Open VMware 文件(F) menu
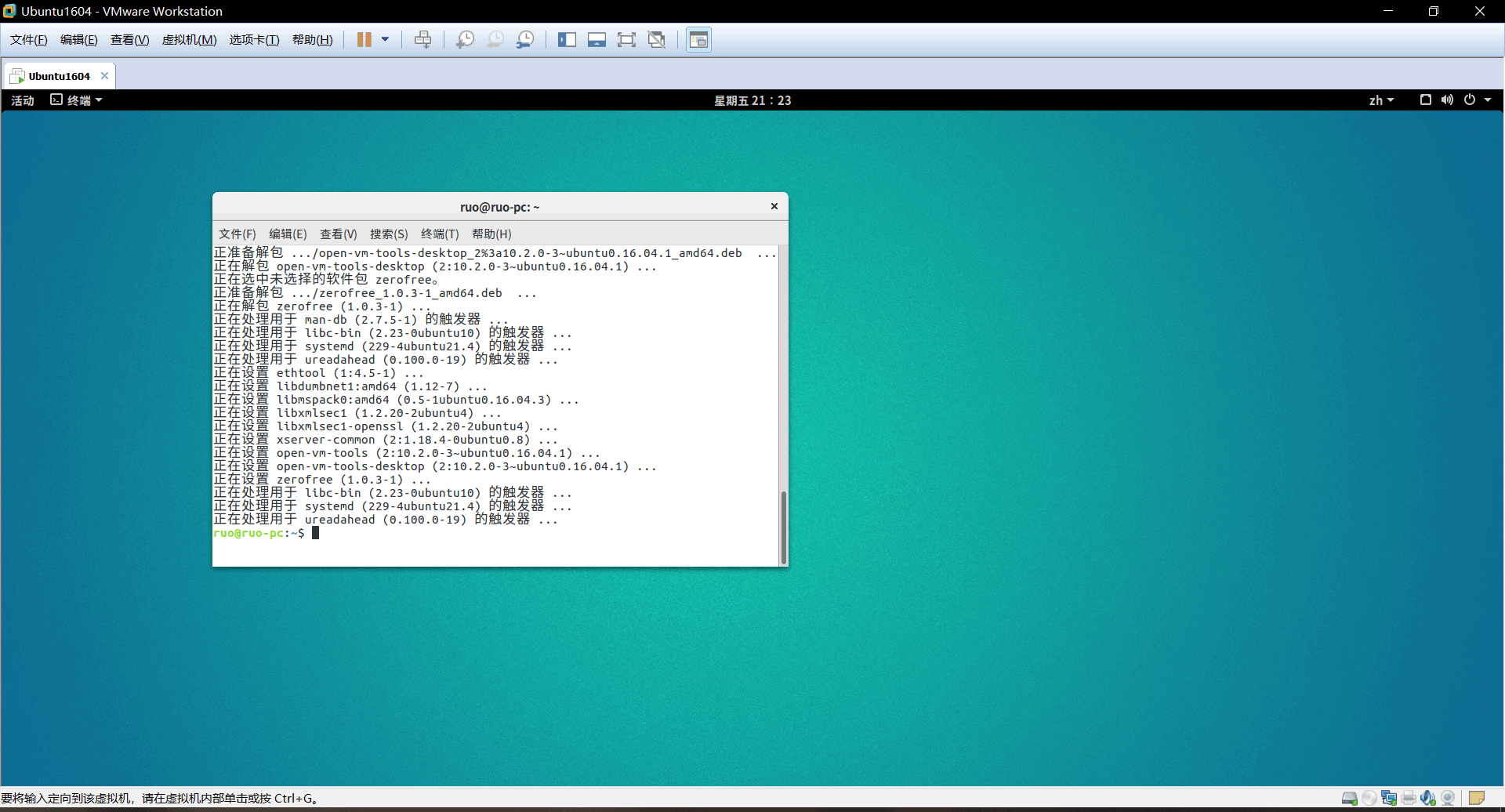 click(28, 40)
